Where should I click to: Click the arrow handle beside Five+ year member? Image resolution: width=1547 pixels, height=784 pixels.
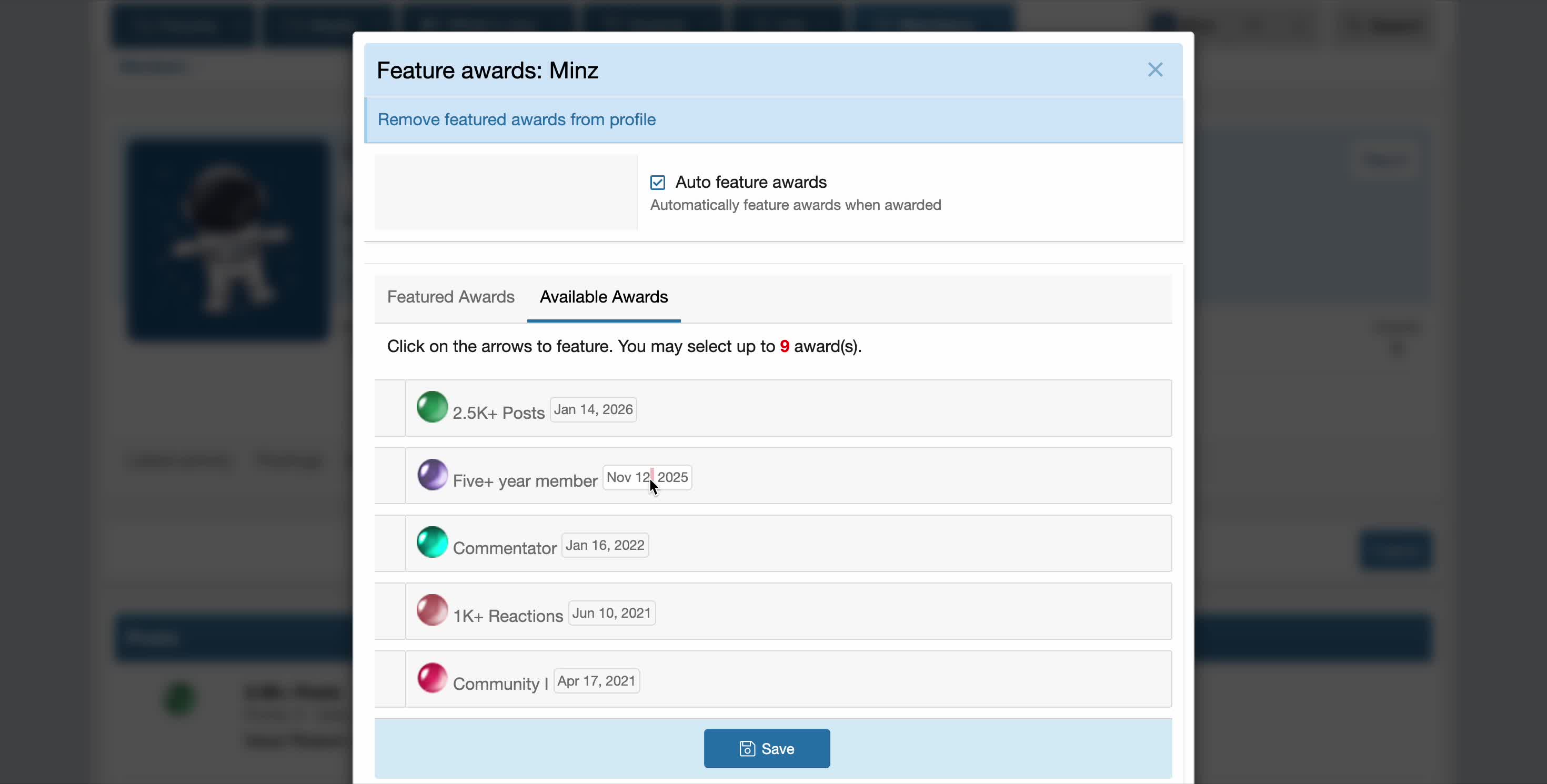390,476
